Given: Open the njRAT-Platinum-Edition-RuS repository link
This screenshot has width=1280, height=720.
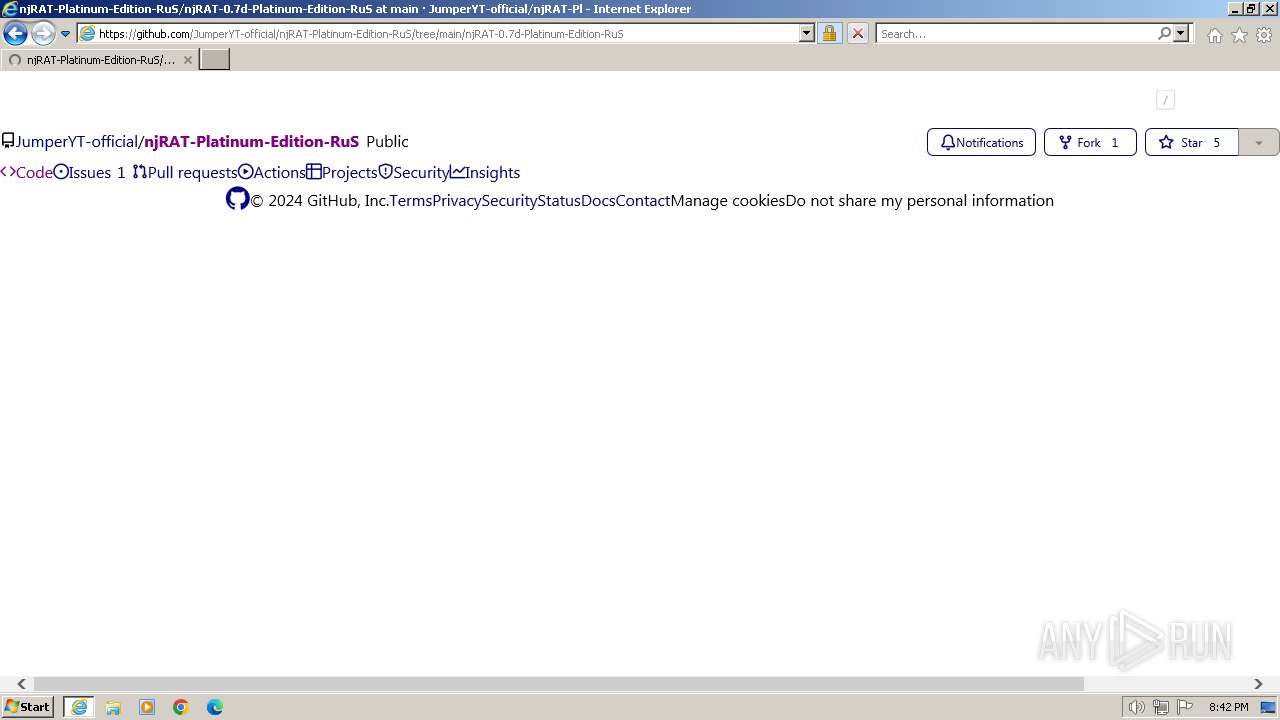Looking at the screenshot, I should point(251,142).
